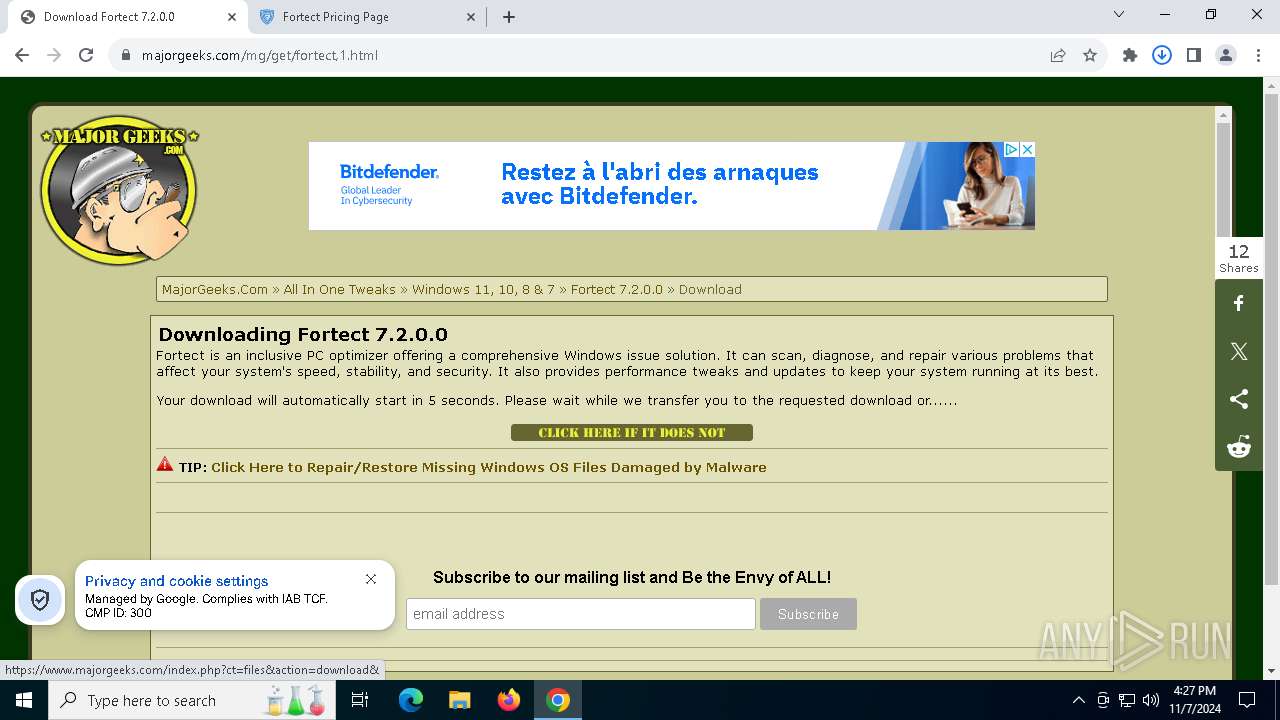Open All In One Tweaks breadcrumb

(x=339, y=289)
